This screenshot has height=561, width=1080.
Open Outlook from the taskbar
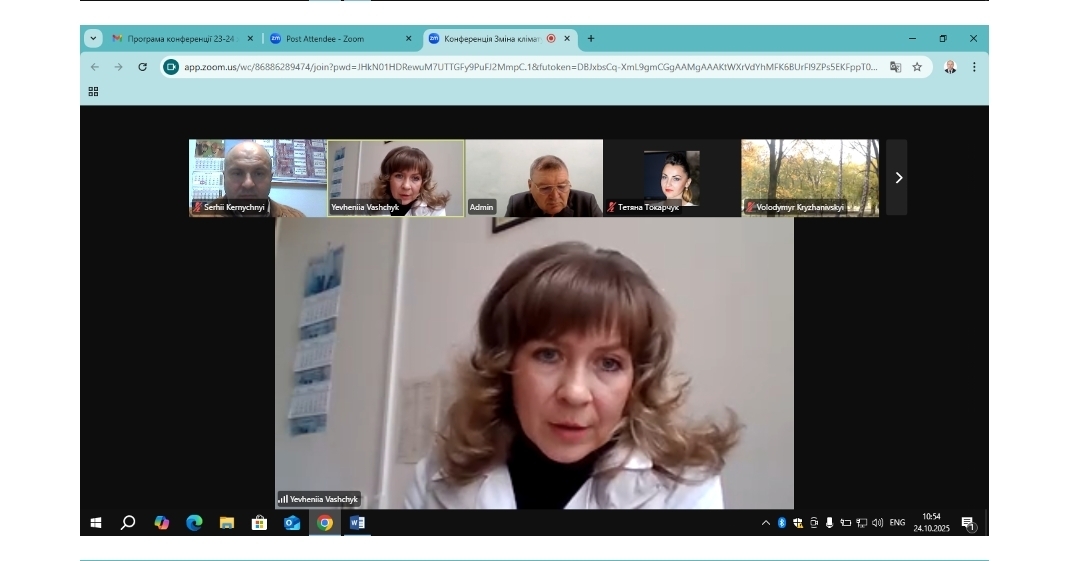pos(292,522)
